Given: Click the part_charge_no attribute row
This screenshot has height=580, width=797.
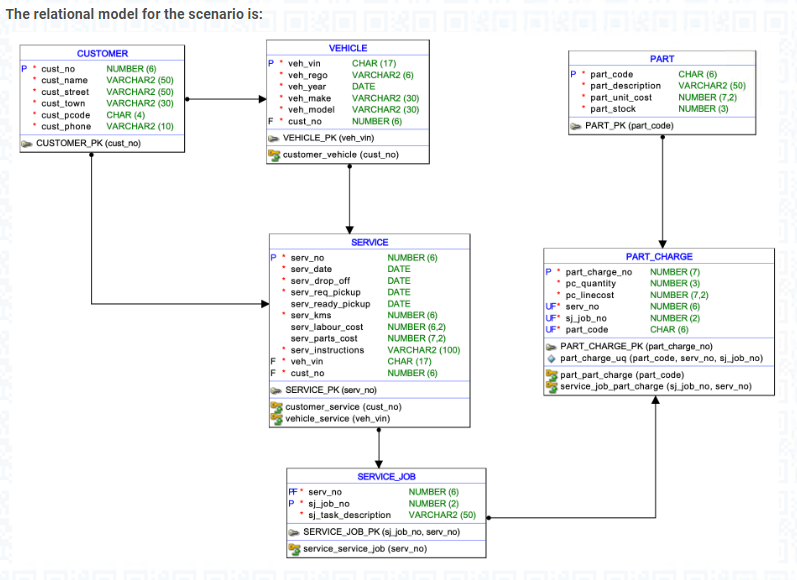Looking at the screenshot, I should (659, 272).
